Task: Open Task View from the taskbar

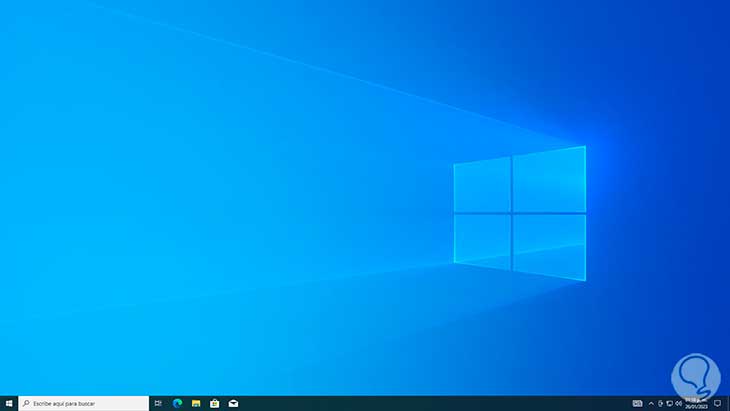Action: 158,403
